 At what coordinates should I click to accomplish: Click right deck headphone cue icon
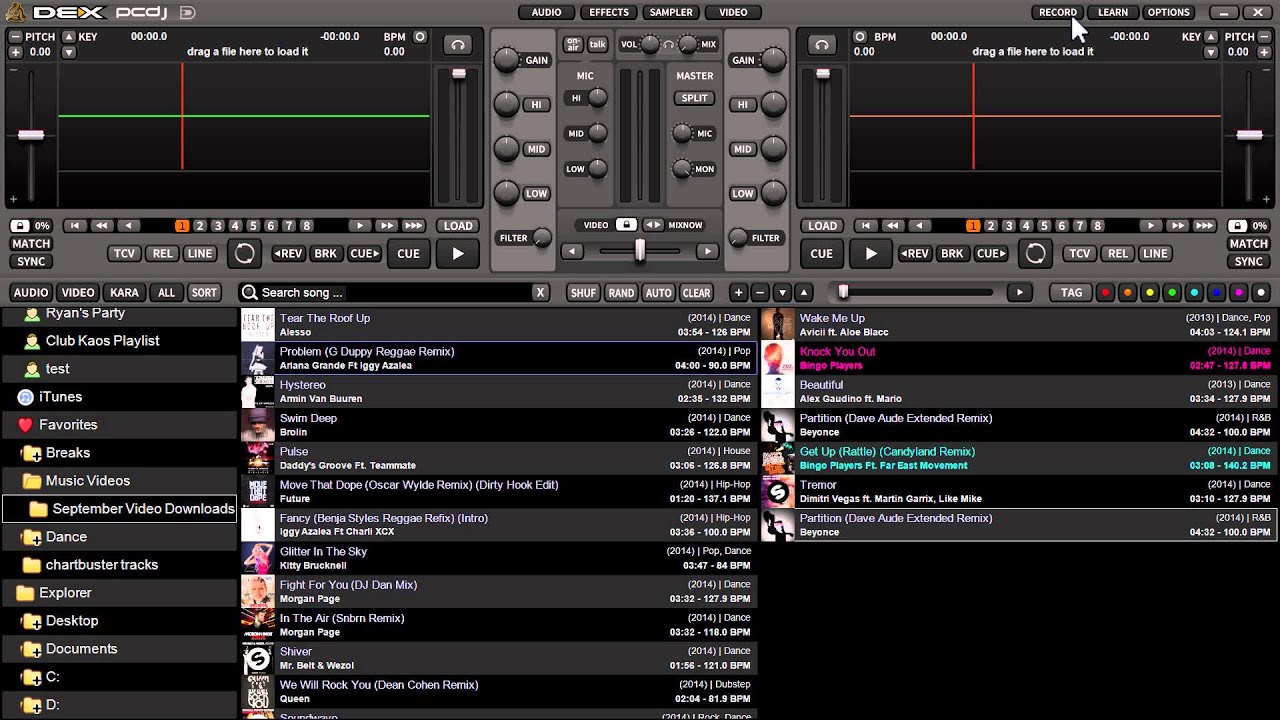point(821,45)
